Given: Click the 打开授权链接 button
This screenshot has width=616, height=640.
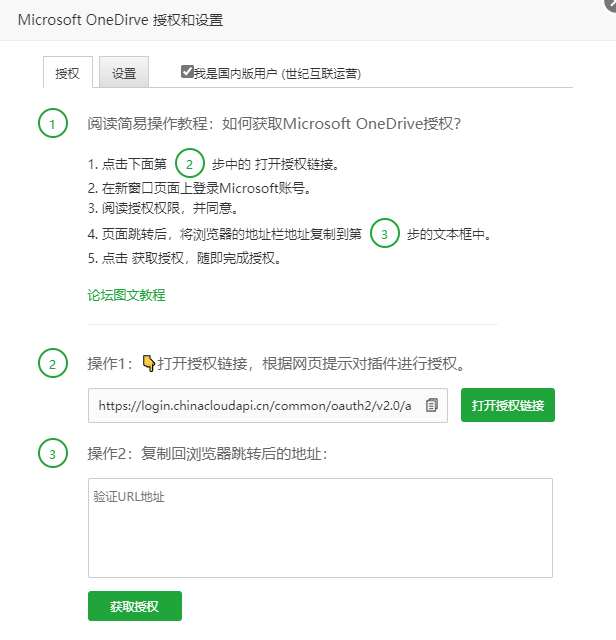Looking at the screenshot, I should click(508, 405).
